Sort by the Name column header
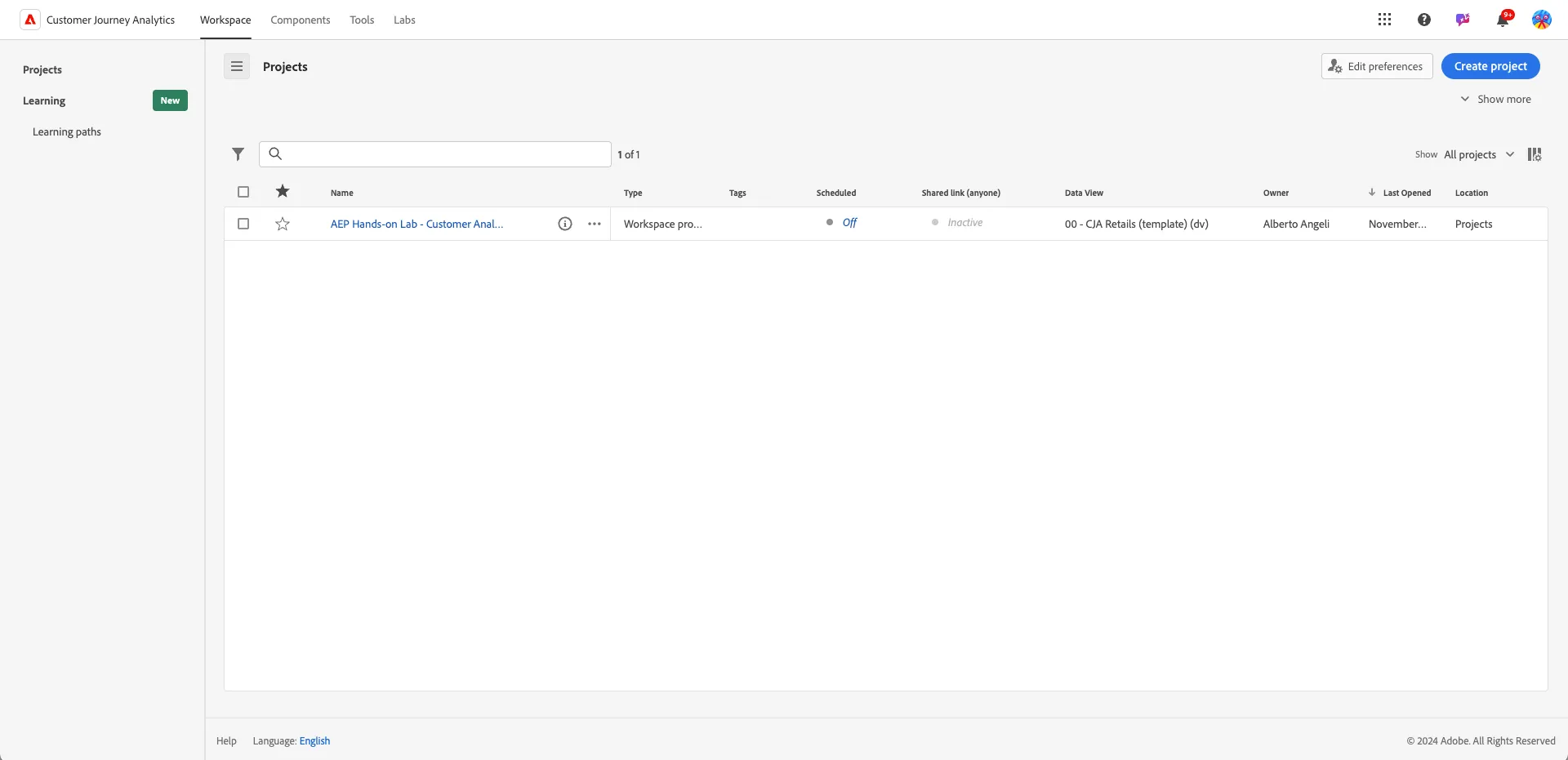 tap(342, 193)
